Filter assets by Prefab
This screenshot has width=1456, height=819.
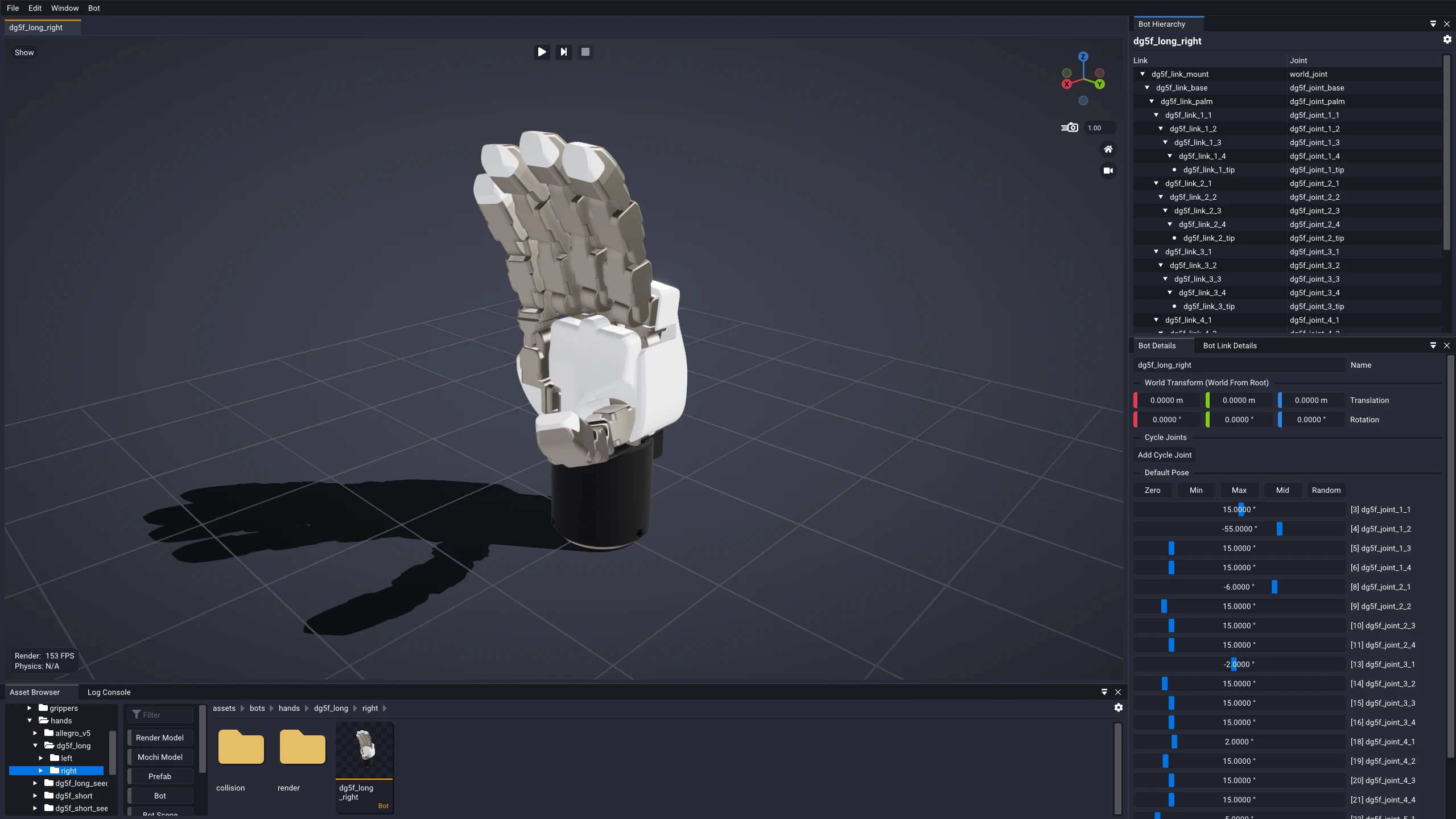pyautogui.click(x=160, y=776)
